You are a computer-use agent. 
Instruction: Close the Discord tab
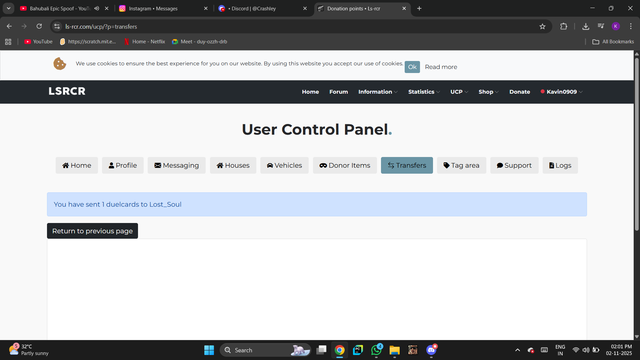(x=305, y=9)
